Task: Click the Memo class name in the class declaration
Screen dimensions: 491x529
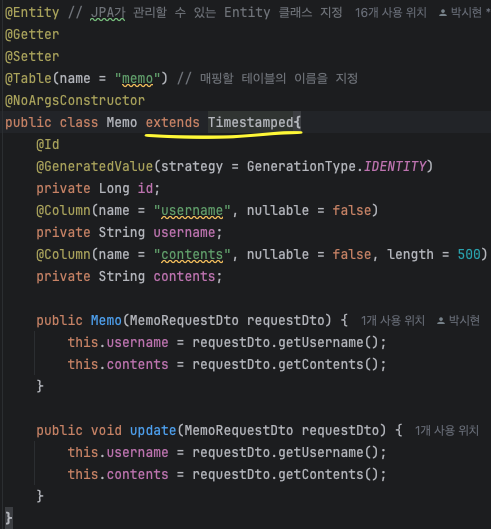Action: pyautogui.click(x=122, y=122)
